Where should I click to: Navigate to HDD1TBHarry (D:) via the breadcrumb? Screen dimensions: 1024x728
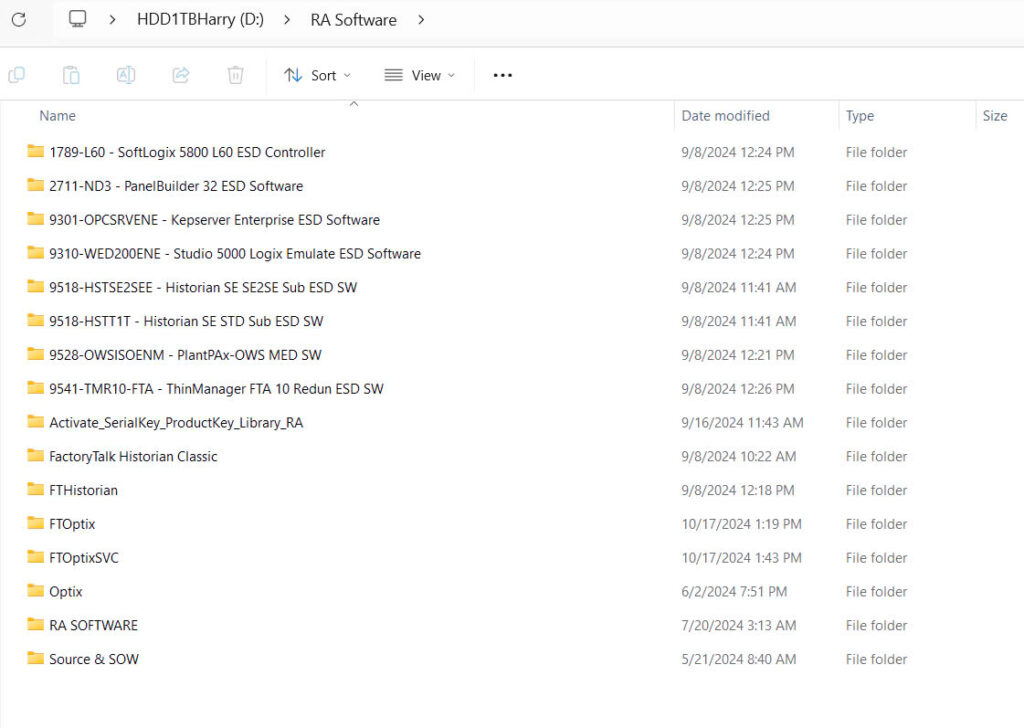tap(199, 19)
